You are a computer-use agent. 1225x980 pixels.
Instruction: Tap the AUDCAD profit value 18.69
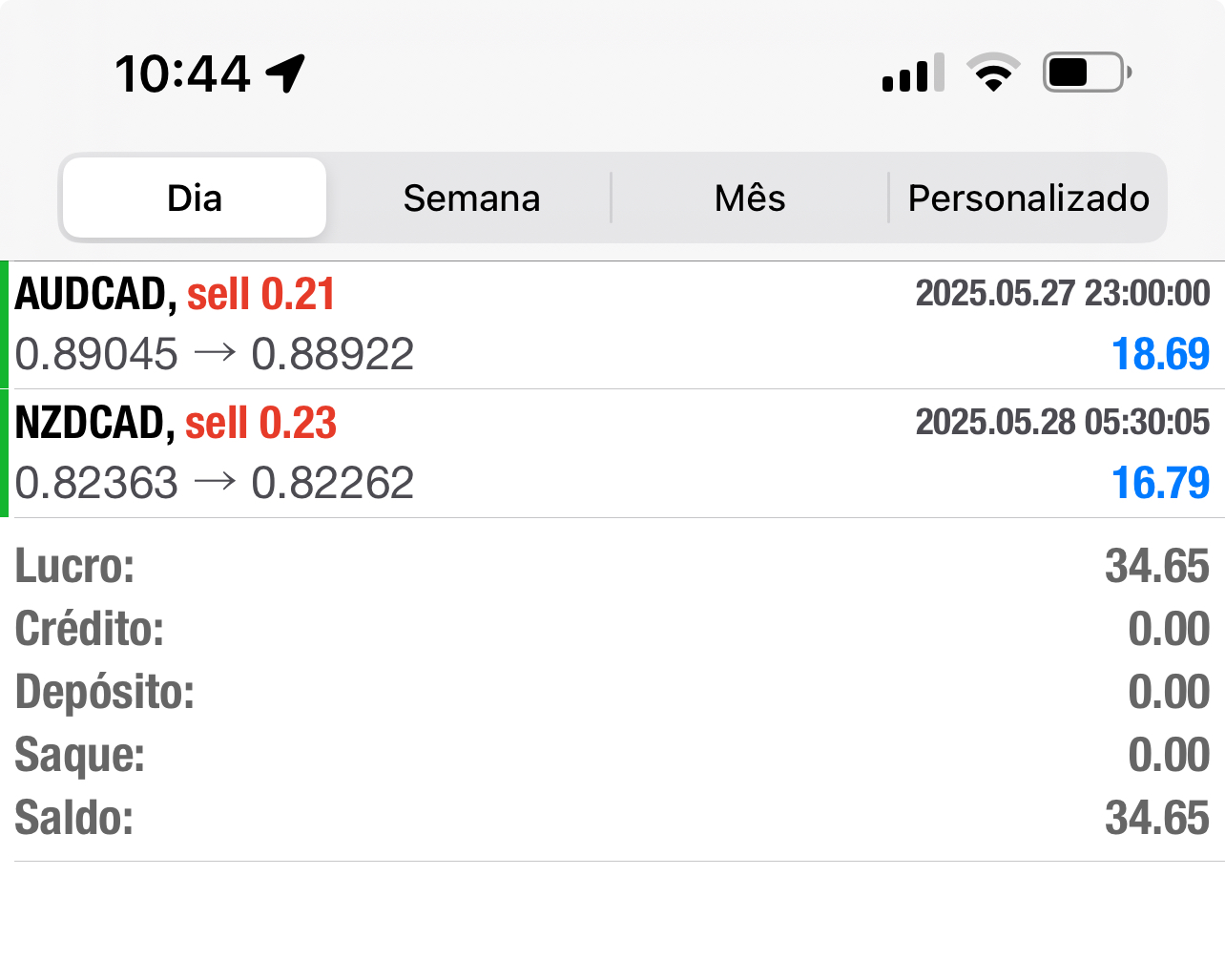click(x=1160, y=354)
